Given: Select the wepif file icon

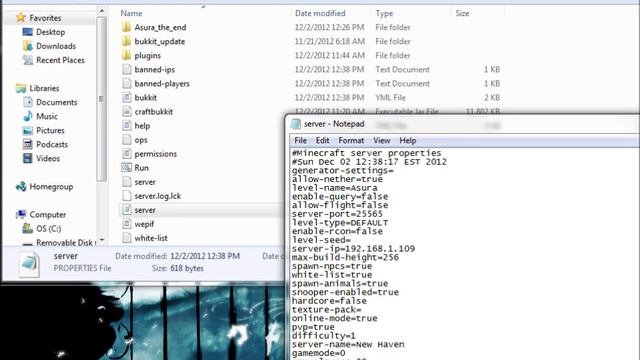Looking at the screenshot, I should (x=127, y=224).
